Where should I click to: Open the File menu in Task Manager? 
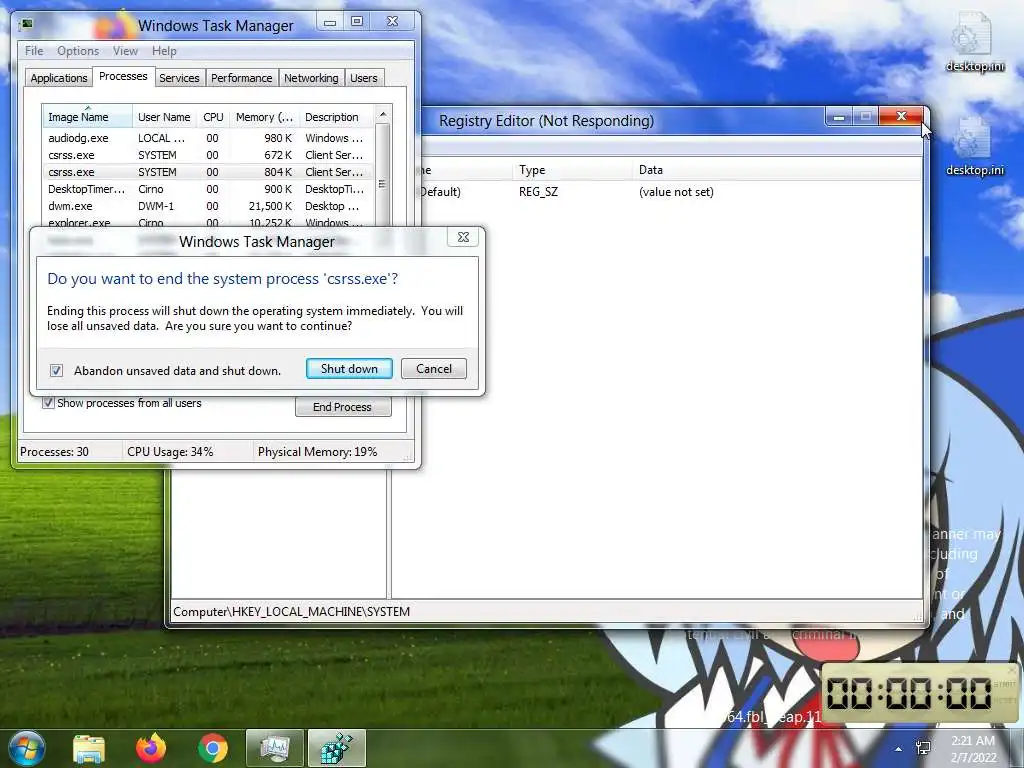pos(34,51)
